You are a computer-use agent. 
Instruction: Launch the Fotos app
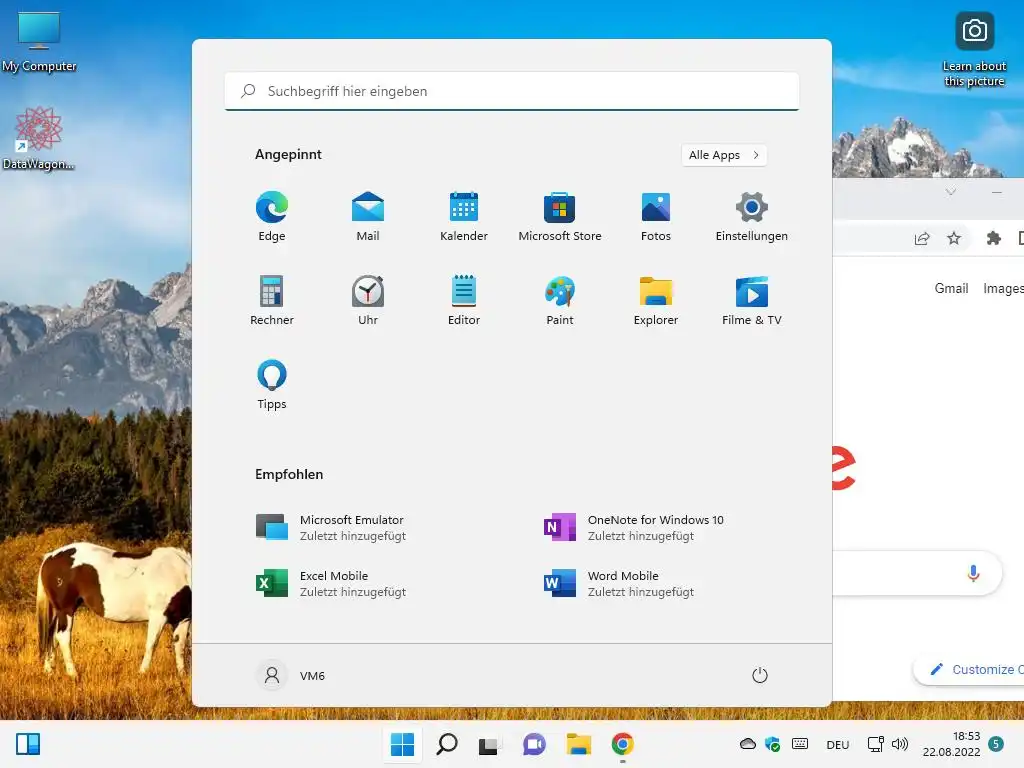[x=656, y=217]
